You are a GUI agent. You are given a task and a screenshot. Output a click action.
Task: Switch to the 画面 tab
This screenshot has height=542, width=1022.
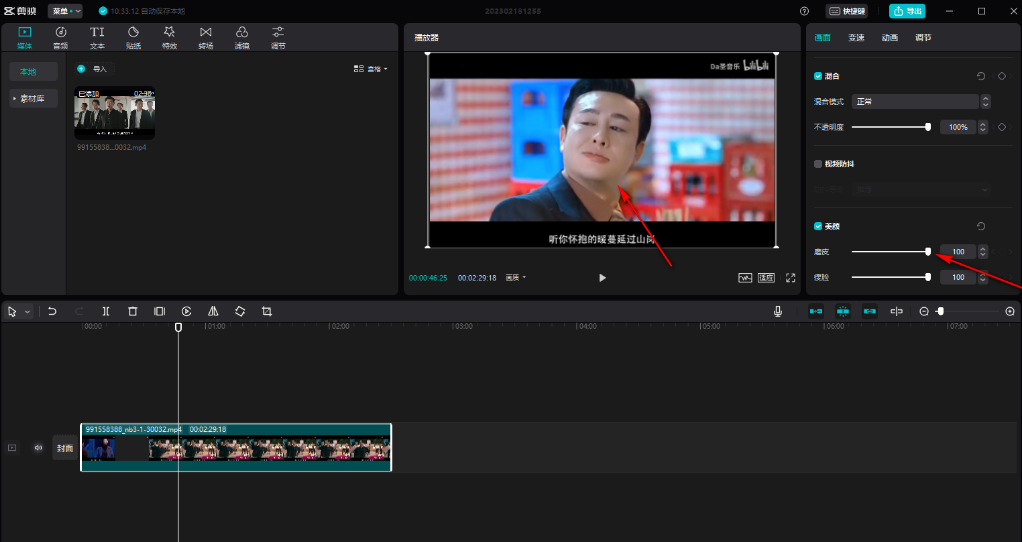pos(823,38)
